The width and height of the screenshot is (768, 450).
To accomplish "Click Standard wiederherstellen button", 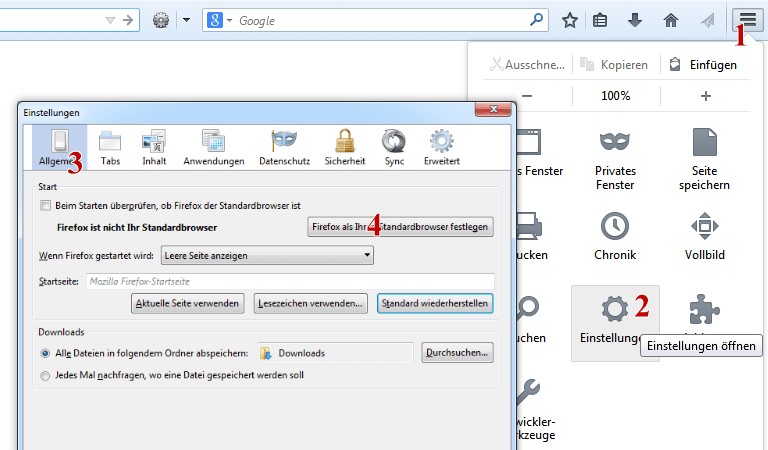I will coord(435,303).
